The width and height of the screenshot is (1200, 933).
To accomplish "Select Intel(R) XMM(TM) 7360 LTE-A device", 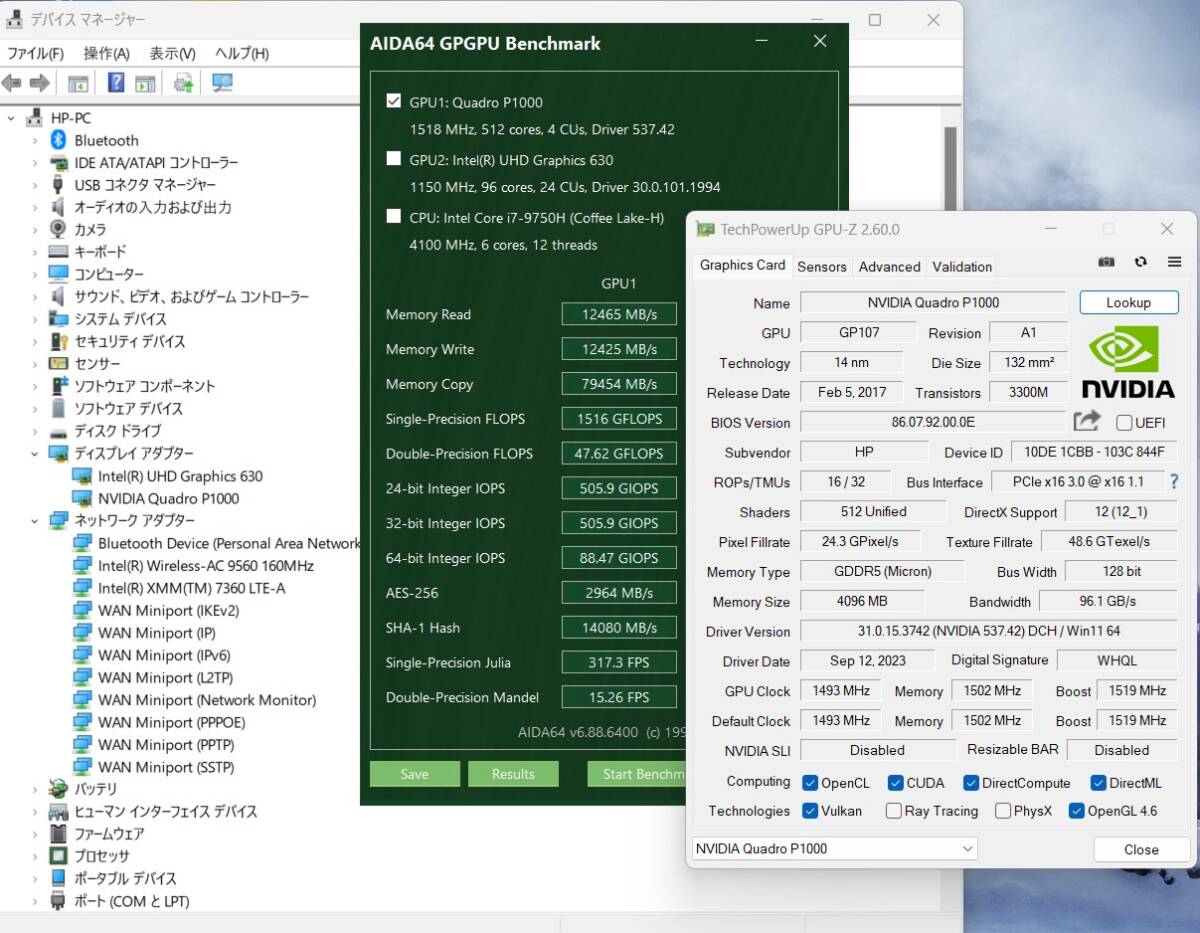I will (x=191, y=588).
